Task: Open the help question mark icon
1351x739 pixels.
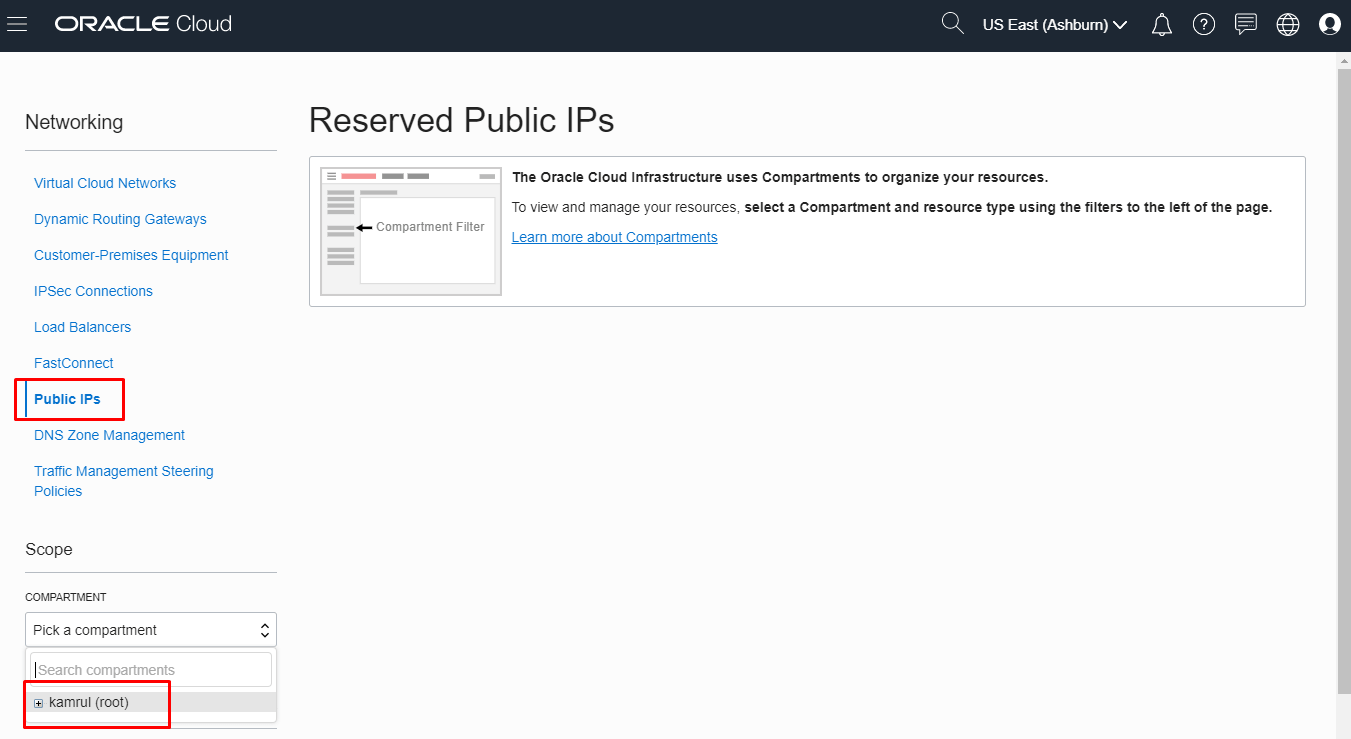Action: tap(1204, 25)
